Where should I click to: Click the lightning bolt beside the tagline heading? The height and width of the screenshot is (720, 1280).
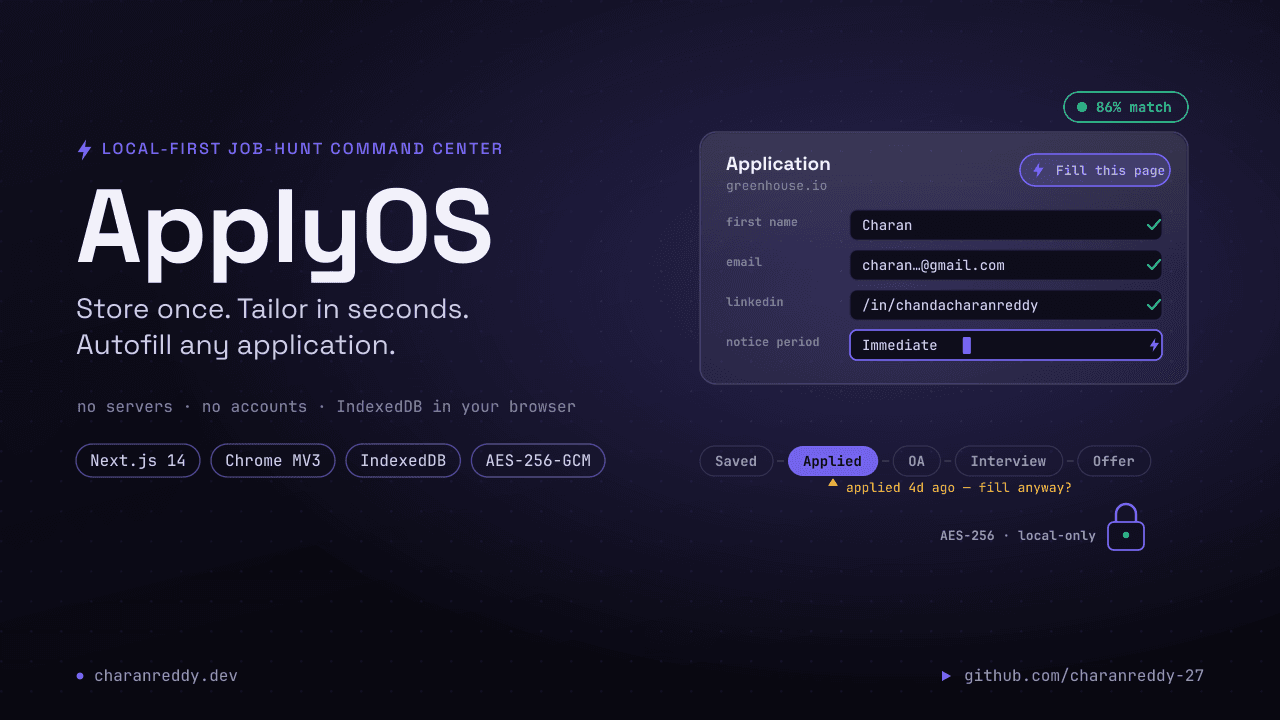[85, 150]
